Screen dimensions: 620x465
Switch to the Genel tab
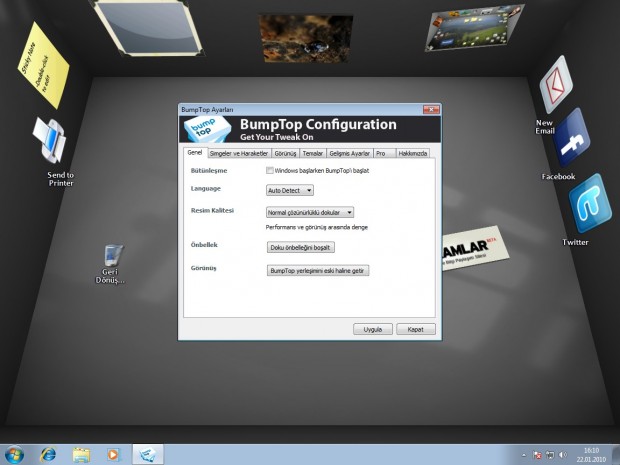tap(195, 153)
